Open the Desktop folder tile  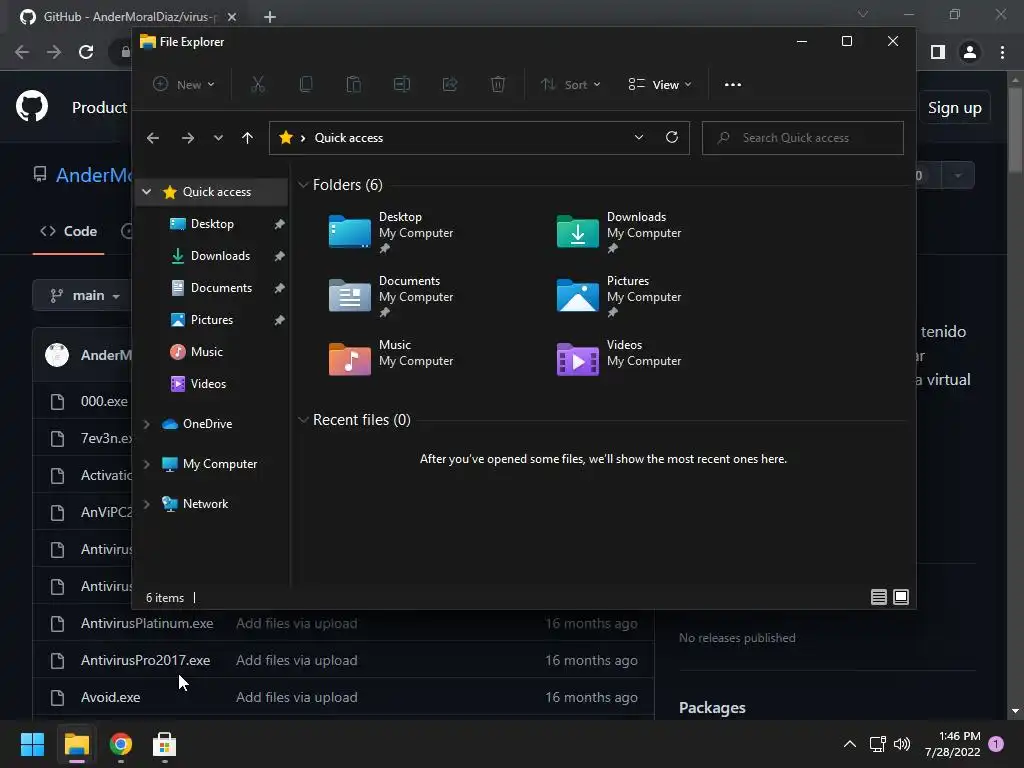391,232
